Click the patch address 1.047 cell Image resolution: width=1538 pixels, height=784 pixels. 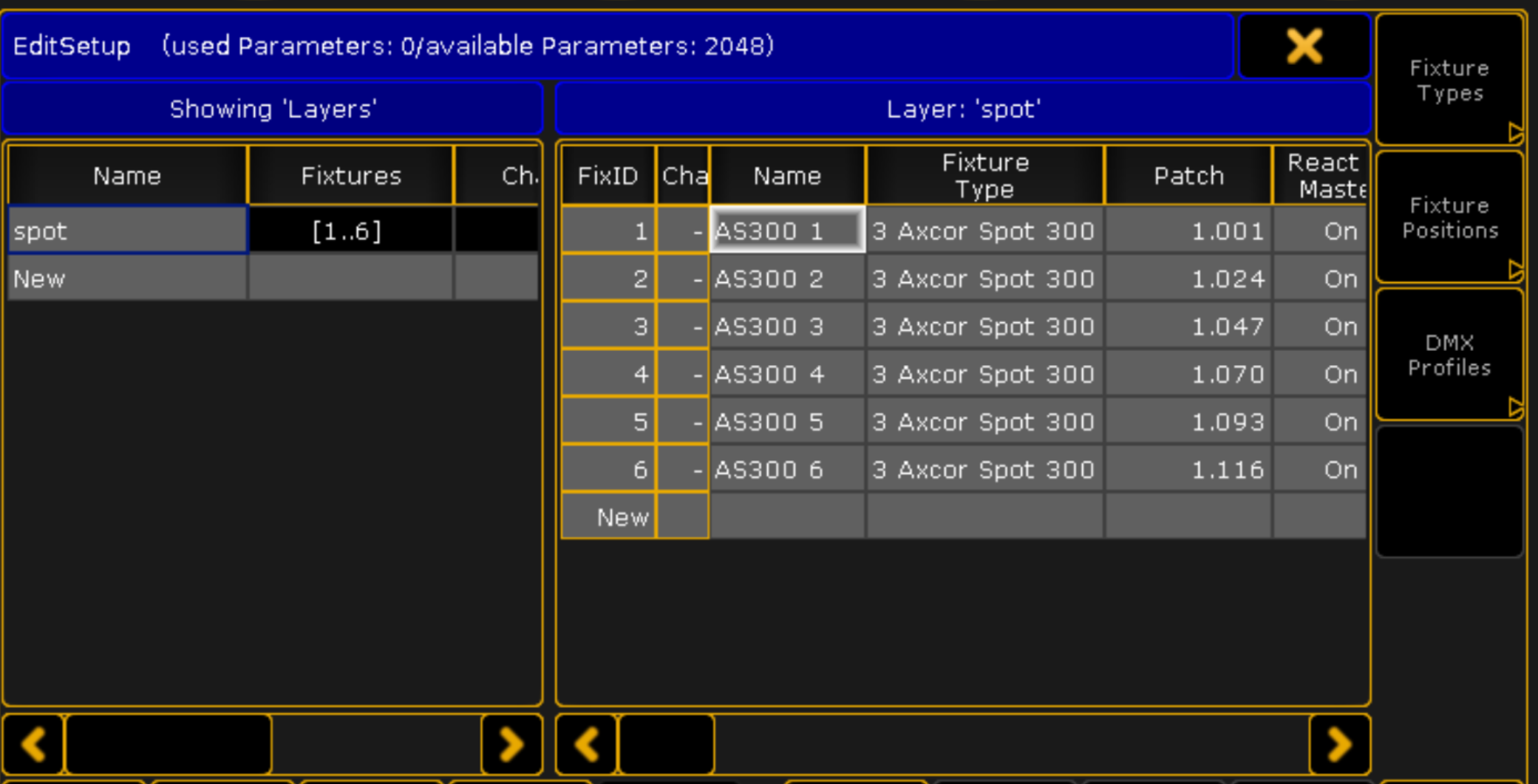tap(1188, 326)
